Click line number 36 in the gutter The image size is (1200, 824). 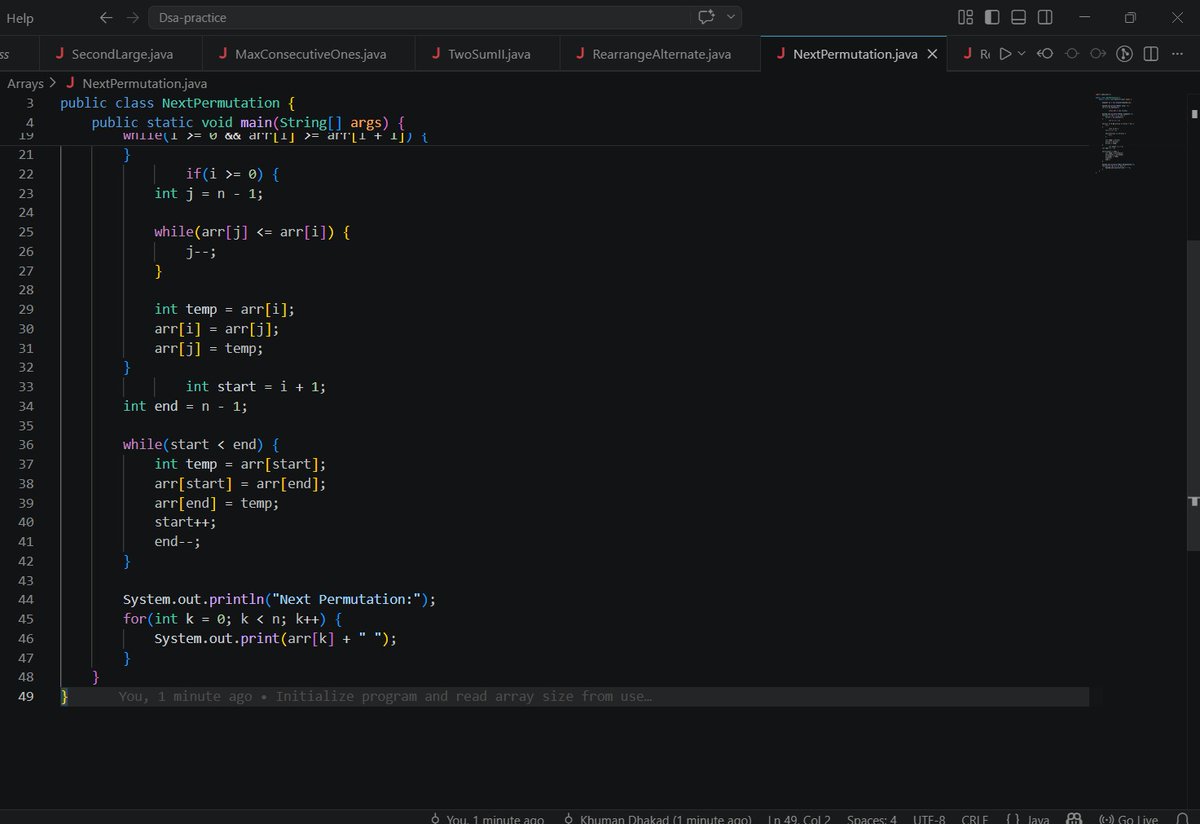point(26,445)
